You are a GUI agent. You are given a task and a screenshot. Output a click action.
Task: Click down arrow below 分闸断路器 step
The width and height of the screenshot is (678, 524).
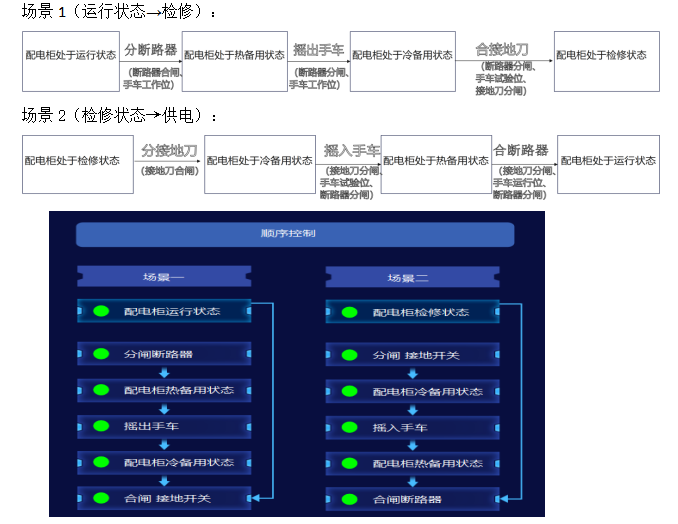(164, 373)
